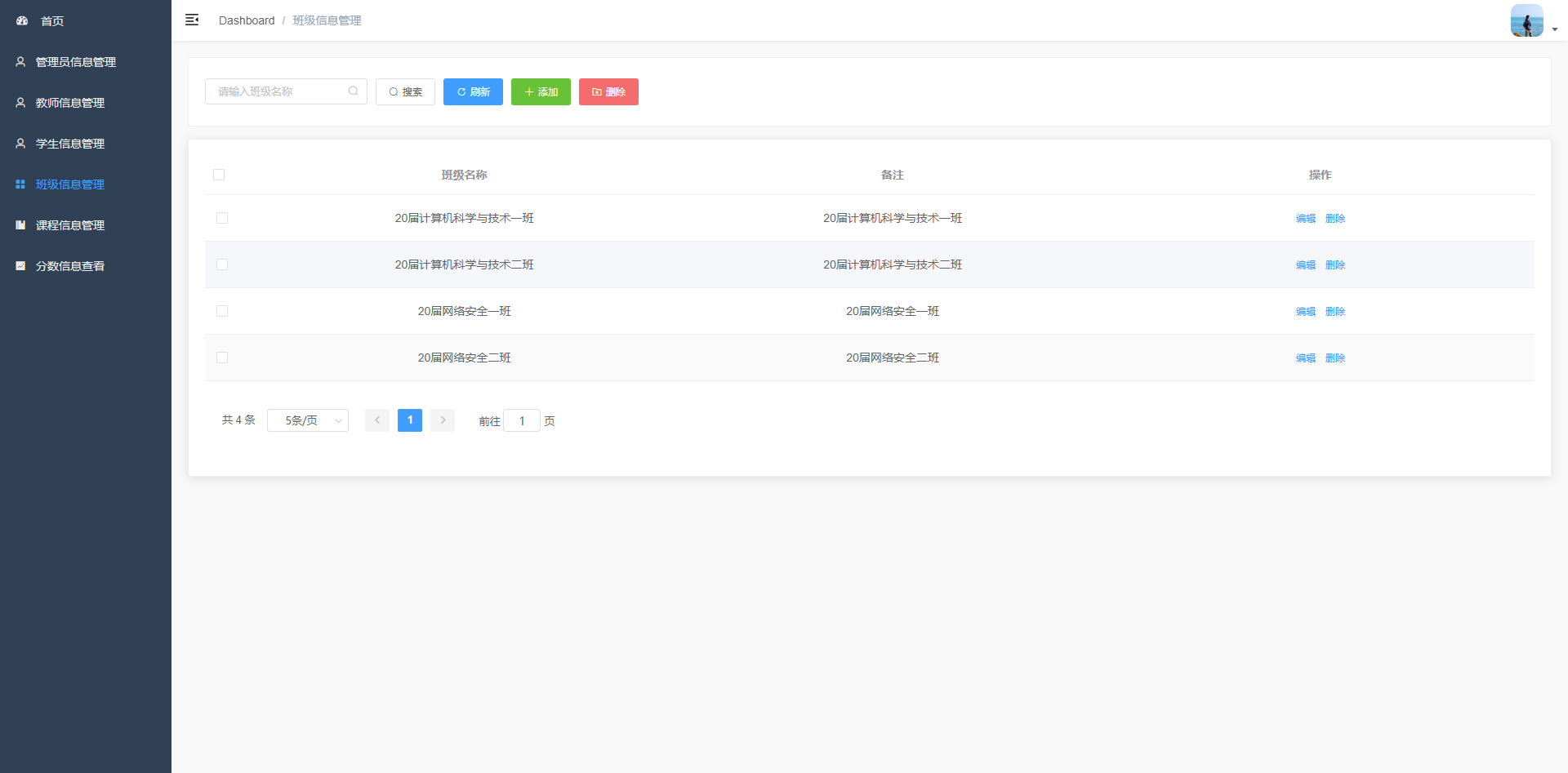Toggle the select-all checkbox in table header
Screen dimensions: 1568x773
(219, 175)
